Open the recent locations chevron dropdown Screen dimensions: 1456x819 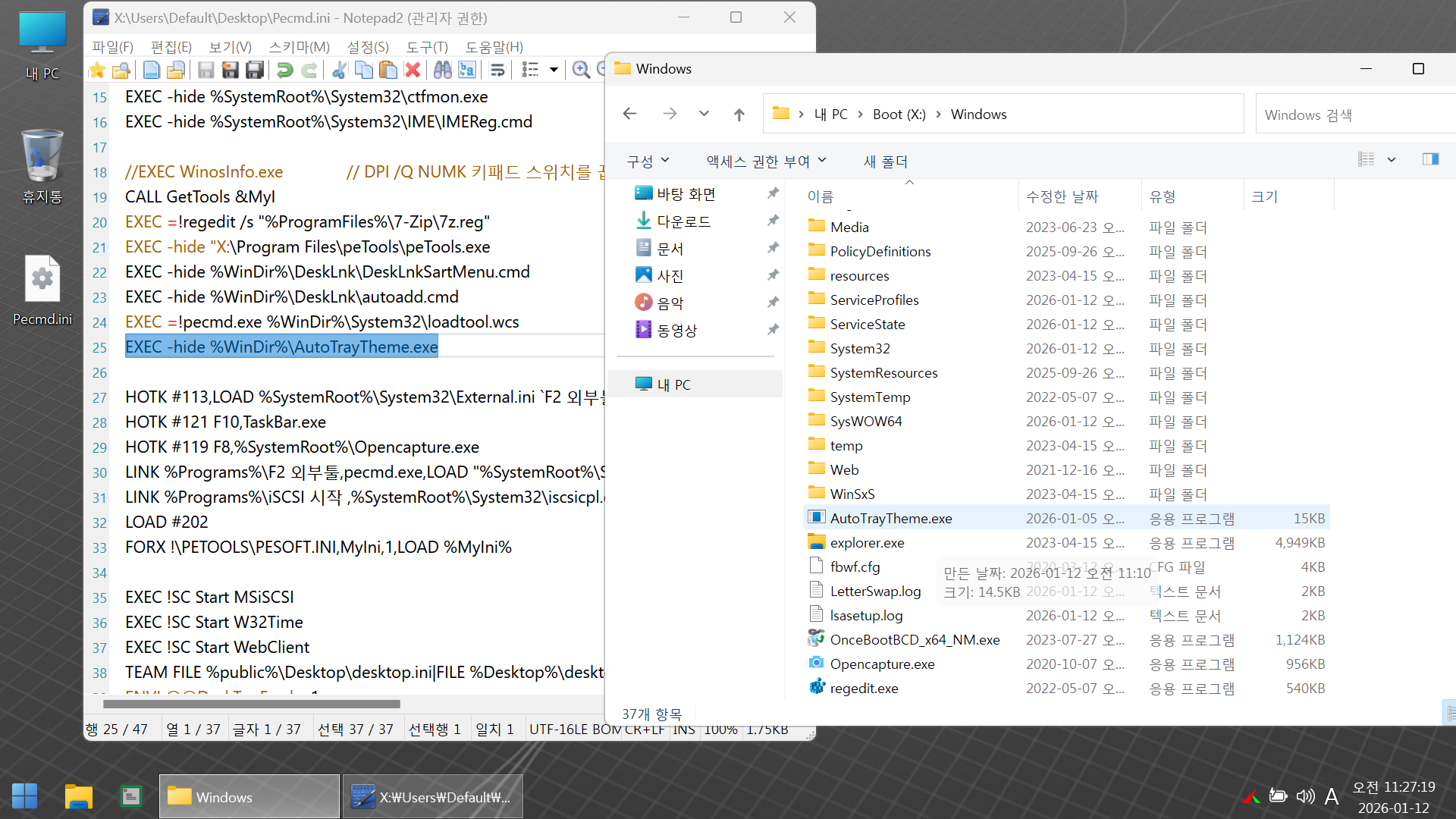pyautogui.click(x=704, y=114)
